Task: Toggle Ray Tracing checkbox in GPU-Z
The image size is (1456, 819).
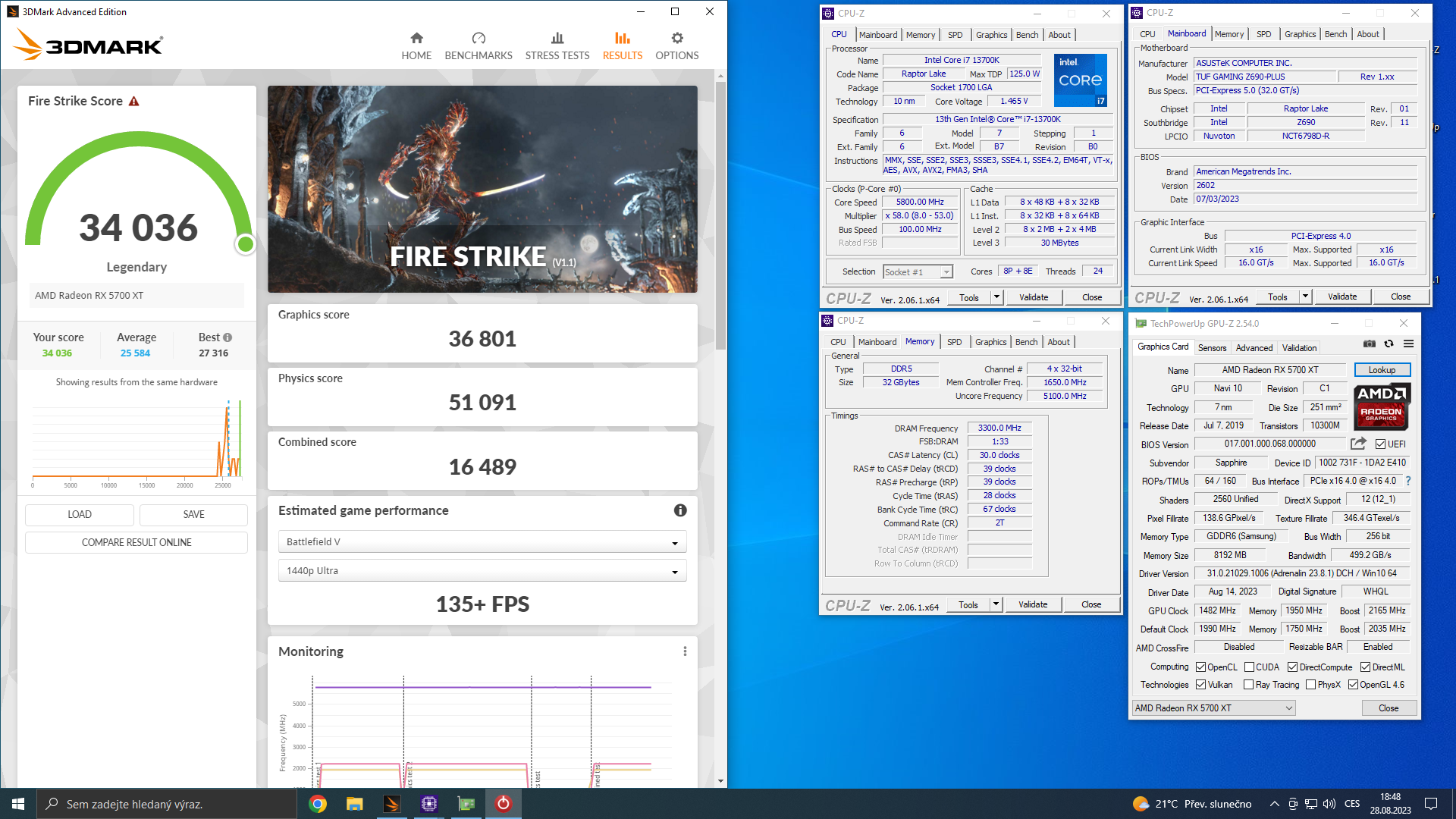Action: 1248,685
